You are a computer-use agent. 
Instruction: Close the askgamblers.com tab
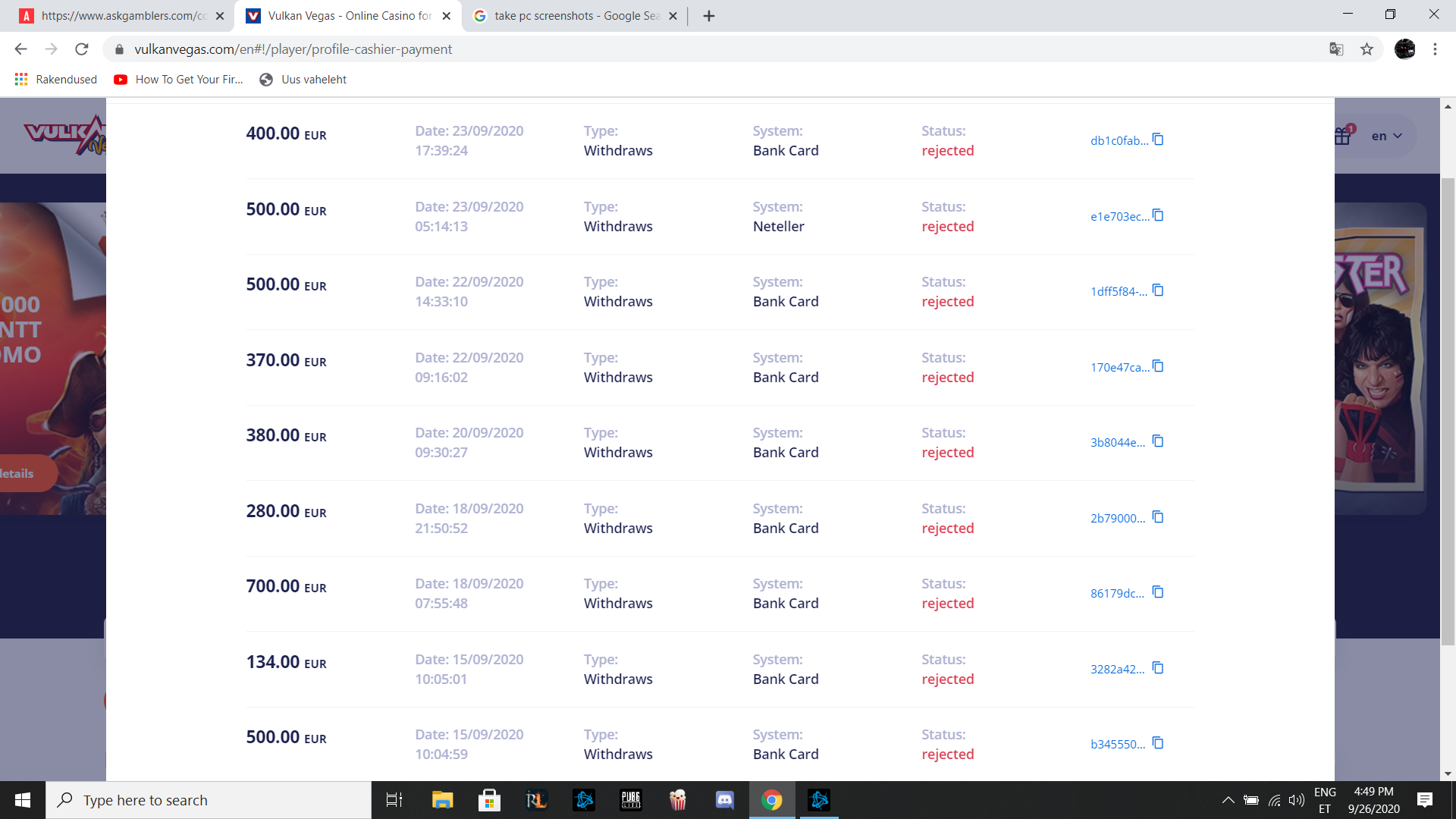[x=220, y=16]
